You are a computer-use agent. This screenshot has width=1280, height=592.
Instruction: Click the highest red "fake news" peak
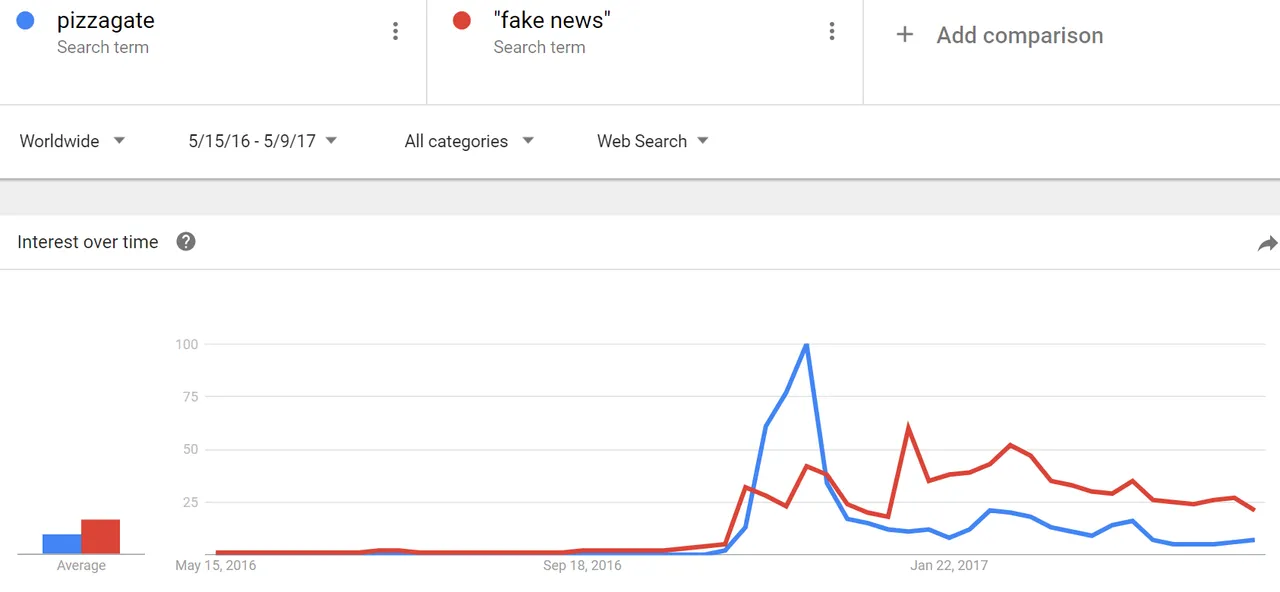pos(908,428)
